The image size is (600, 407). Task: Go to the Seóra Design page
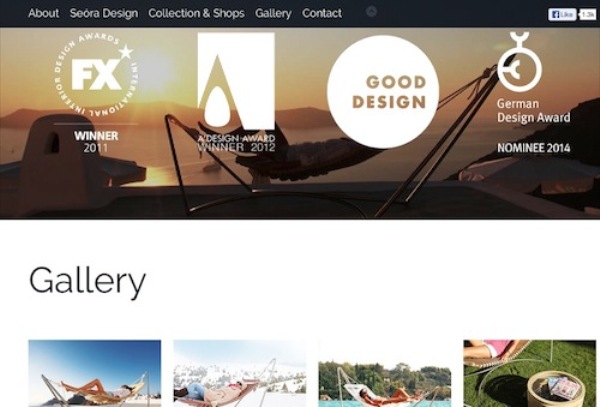[x=104, y=13]
